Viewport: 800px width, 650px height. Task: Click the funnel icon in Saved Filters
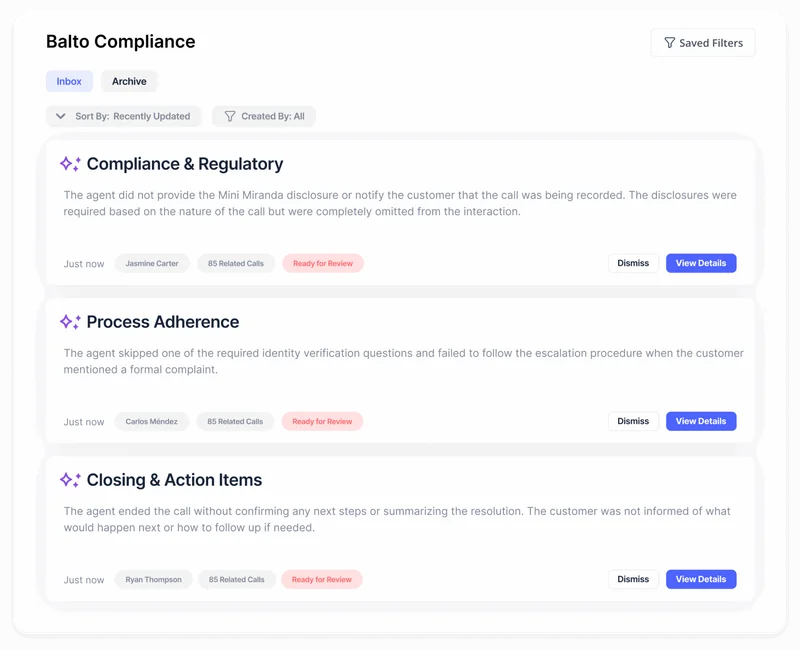tap(669, 43)
